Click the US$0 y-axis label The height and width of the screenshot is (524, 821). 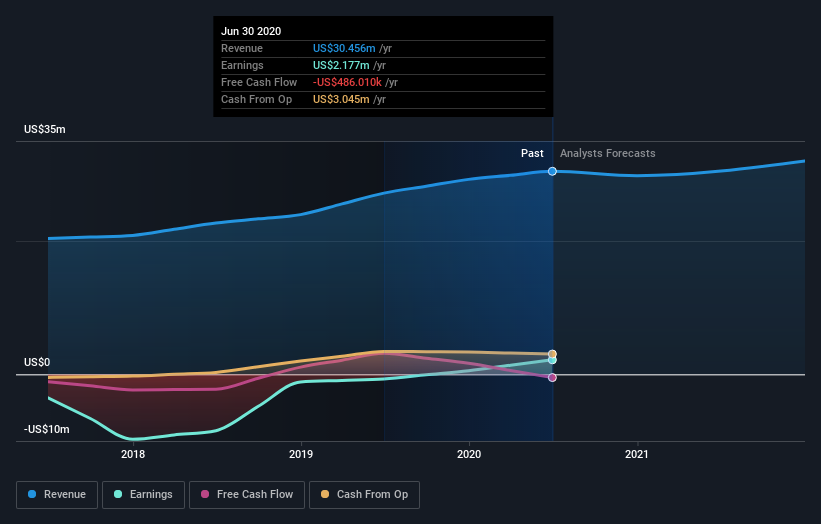[x=37, y=362]
